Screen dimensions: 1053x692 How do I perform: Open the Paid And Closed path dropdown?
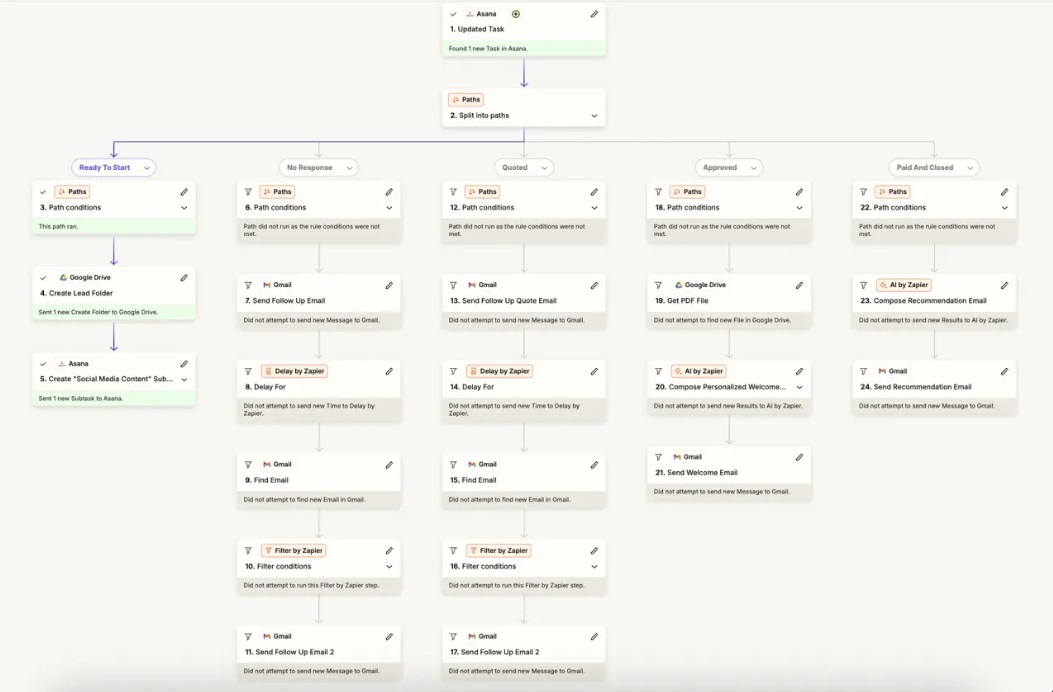933,167
